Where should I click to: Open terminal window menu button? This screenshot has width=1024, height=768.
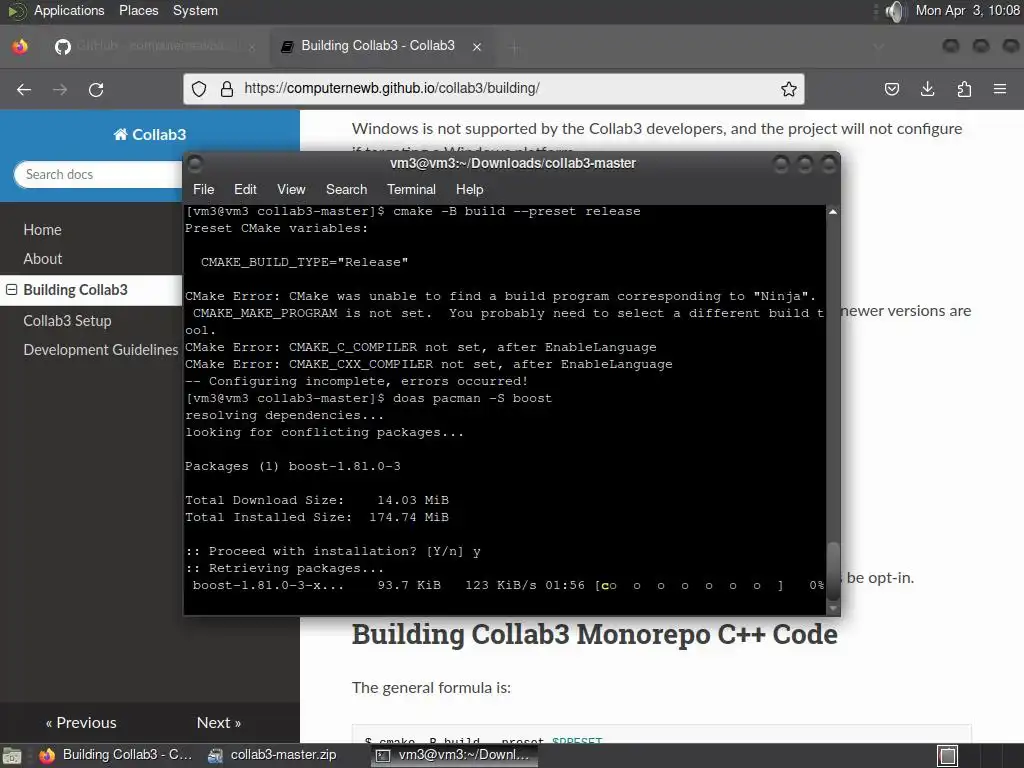(195, 164)
